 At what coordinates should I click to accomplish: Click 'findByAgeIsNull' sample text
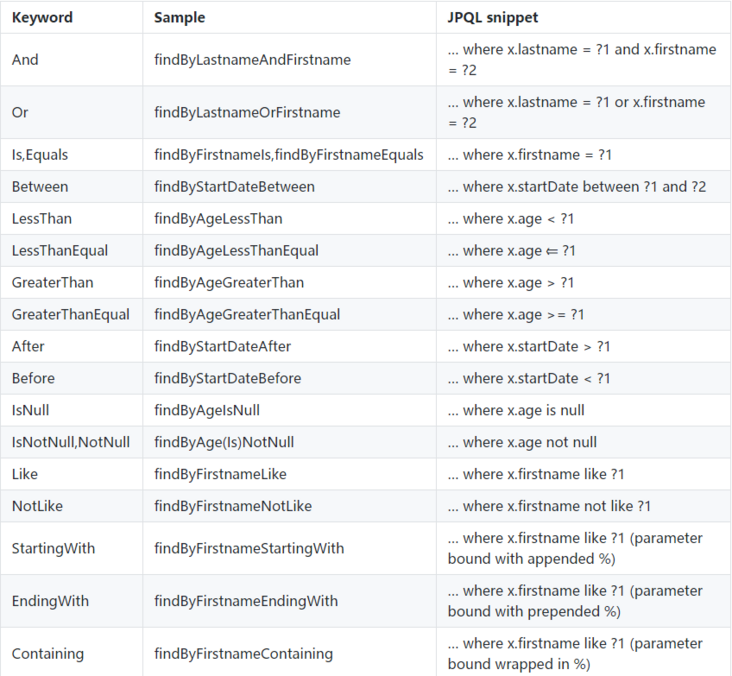pyautogui.click(x=207, y=410)
